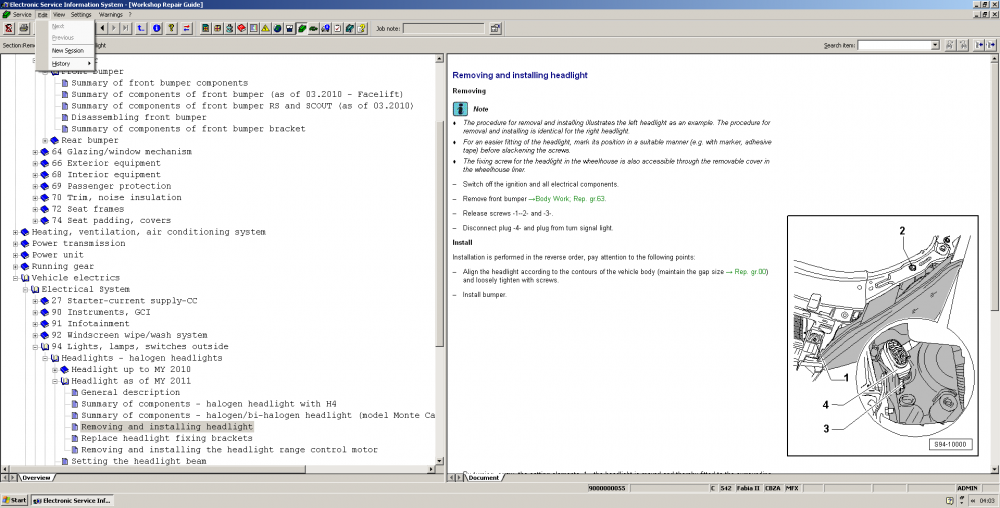Open Removing and installing headlight range control motor

(229, 450)
